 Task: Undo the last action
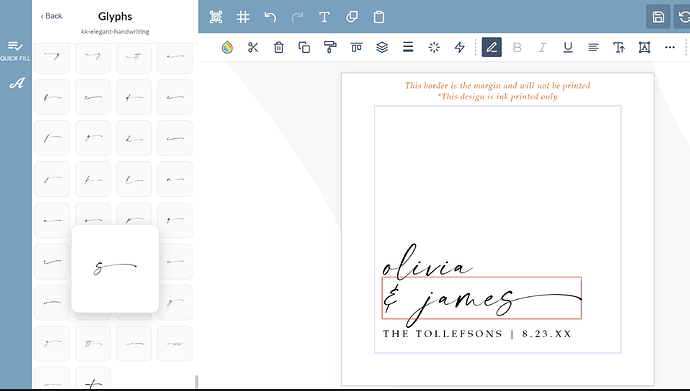(270, 17)
